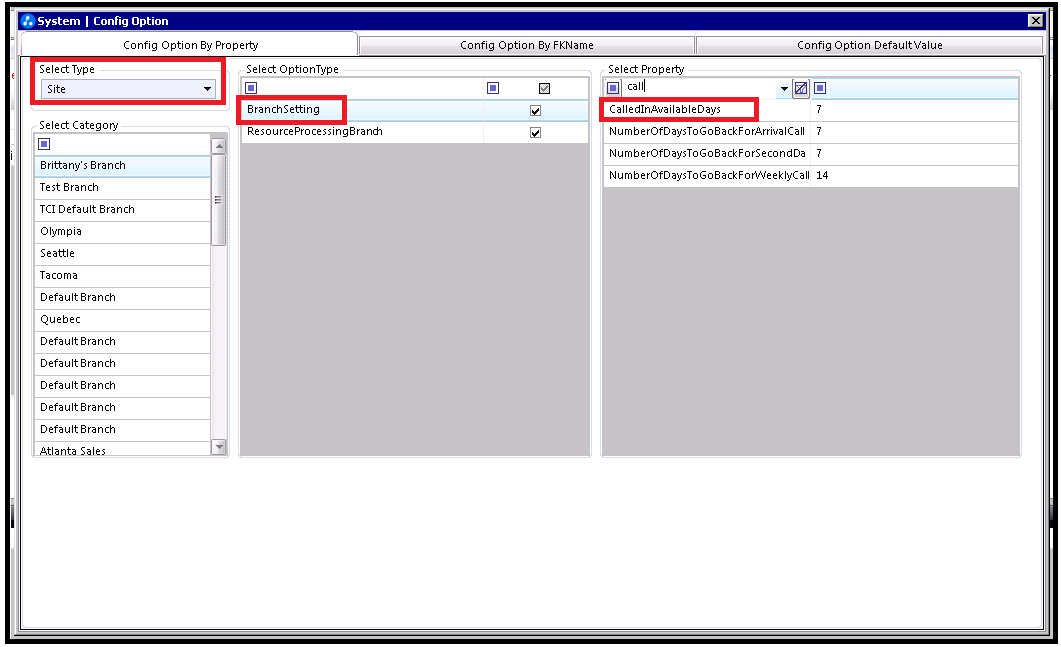Uncheck the ResourceProcessingBranch checkbox
The image size is (1061, 647).
[535, 133]
